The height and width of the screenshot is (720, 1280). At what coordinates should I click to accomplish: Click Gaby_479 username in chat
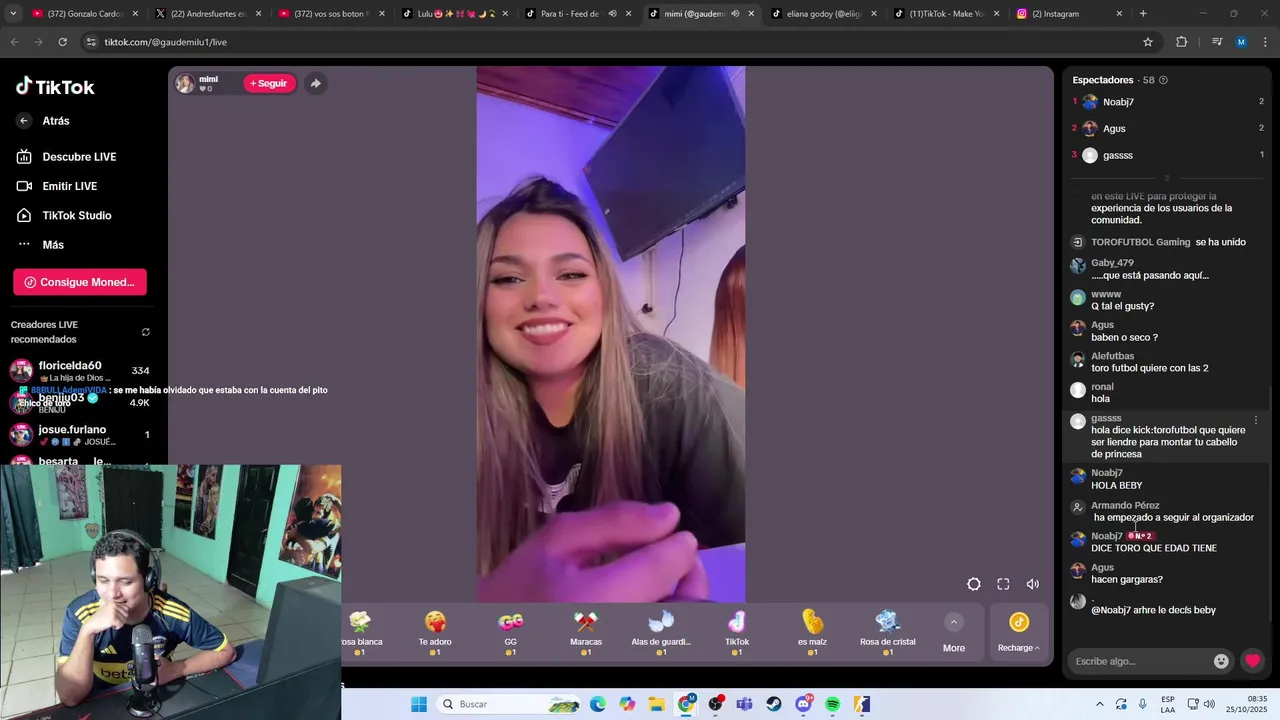1112,263
